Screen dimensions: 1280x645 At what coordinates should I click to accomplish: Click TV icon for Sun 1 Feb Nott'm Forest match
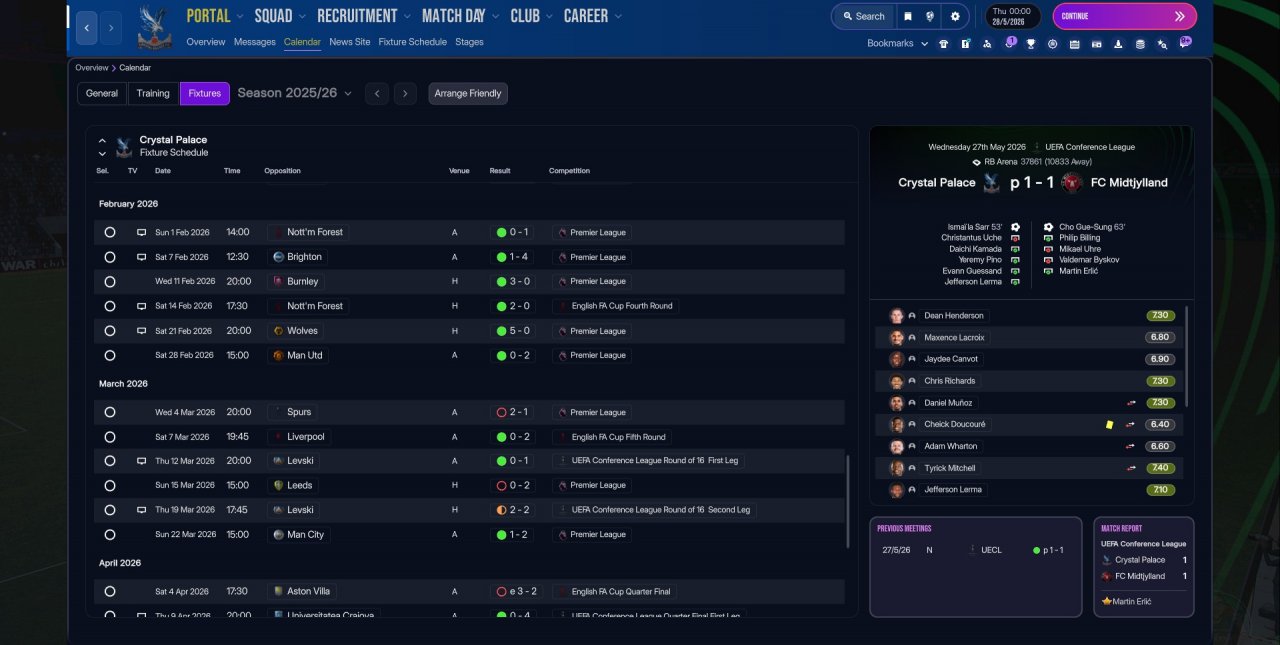(141, 232)
